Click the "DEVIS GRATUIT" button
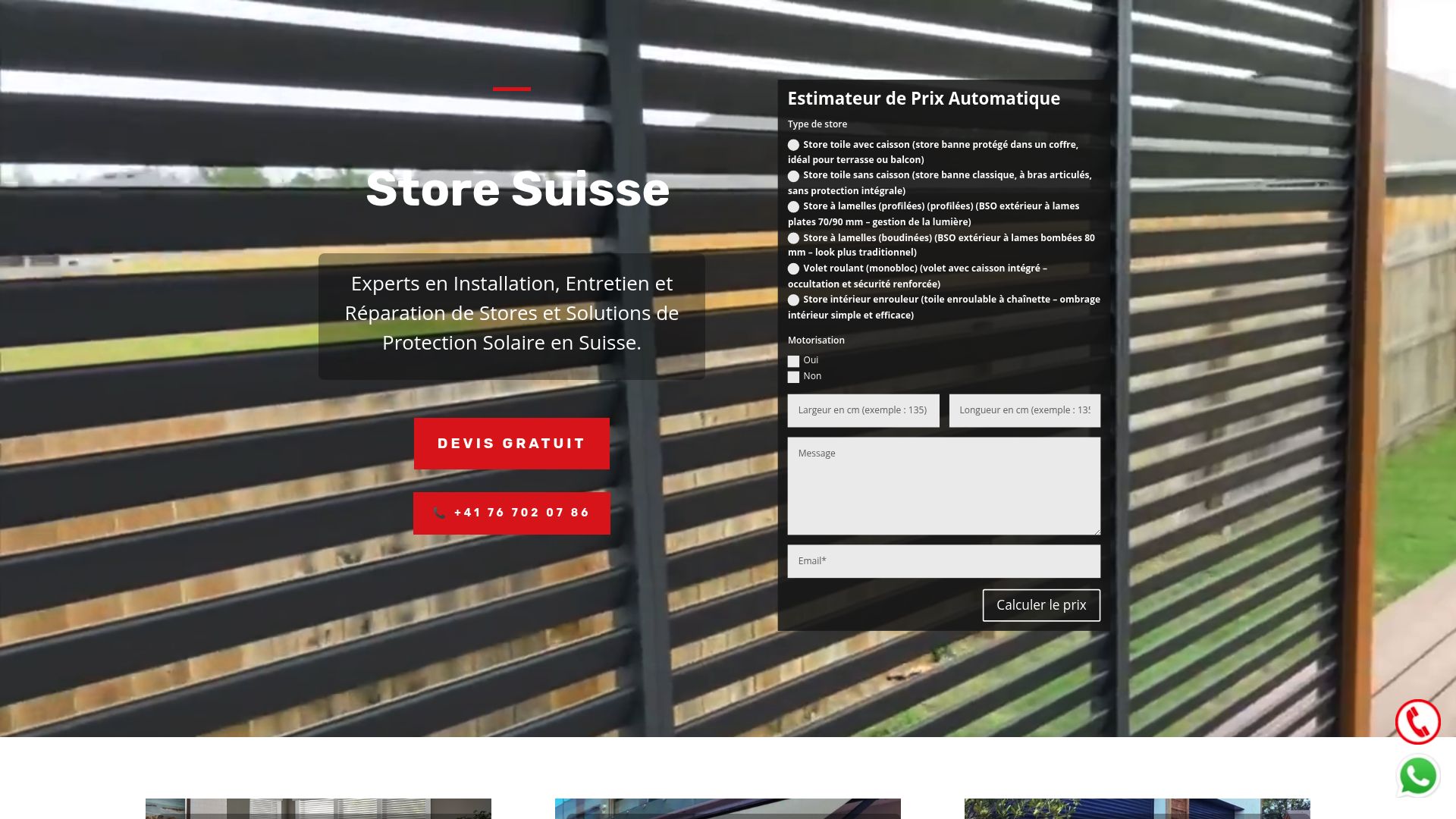1456x819 pixels. pos(511,443)
